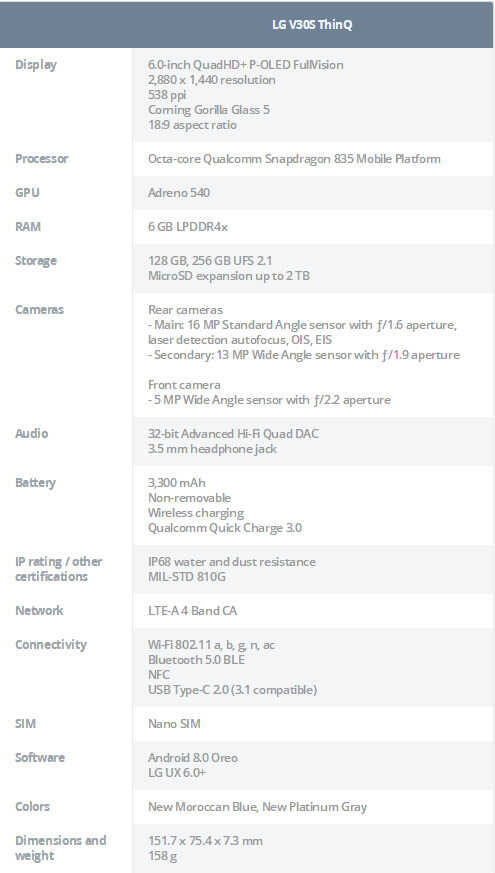Click the MicroSD expansion up to 2 TB text
Viewport: 495px width, 873px height.
coord(229,276)
